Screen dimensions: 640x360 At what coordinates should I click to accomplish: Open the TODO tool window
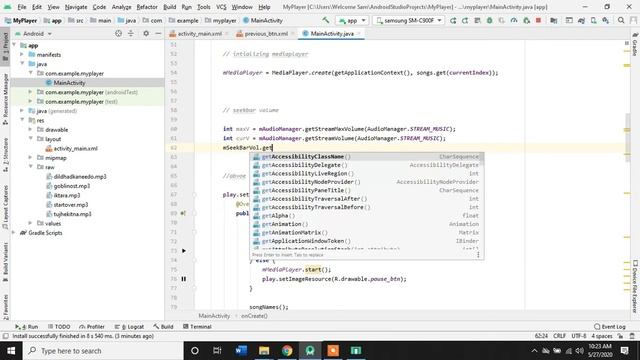coord(59,327)
